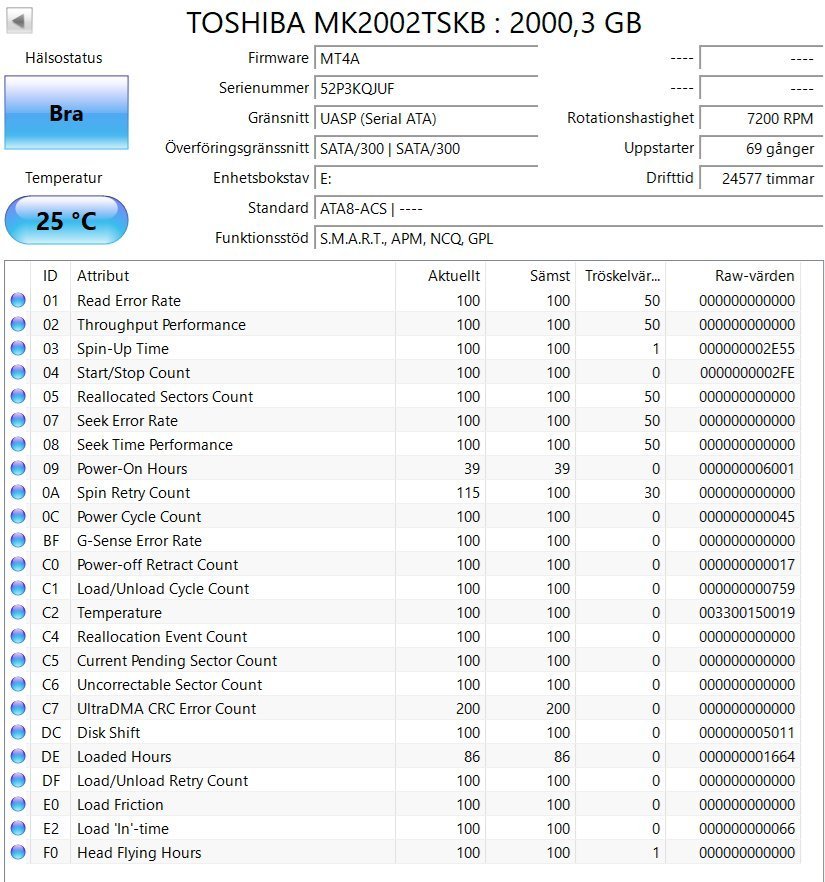Screen dimensions: 825x882
Task: Click status icon for Read Error Rate
Action: click(x=18, y=300)
